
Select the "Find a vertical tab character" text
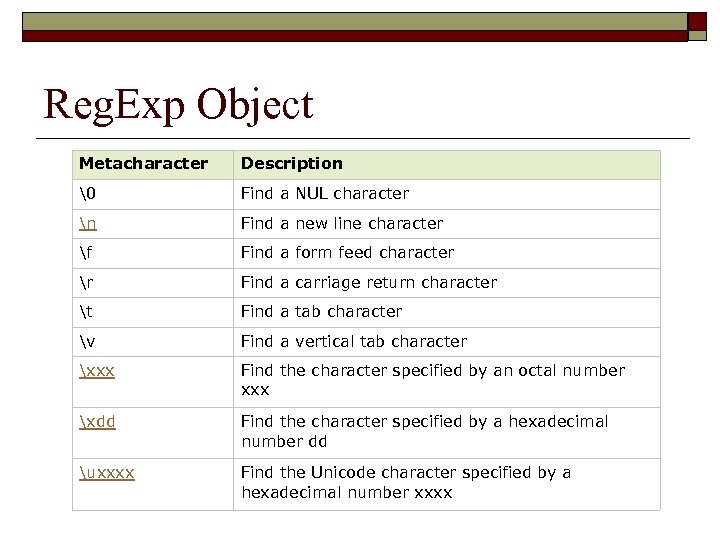tap(354, 342)
